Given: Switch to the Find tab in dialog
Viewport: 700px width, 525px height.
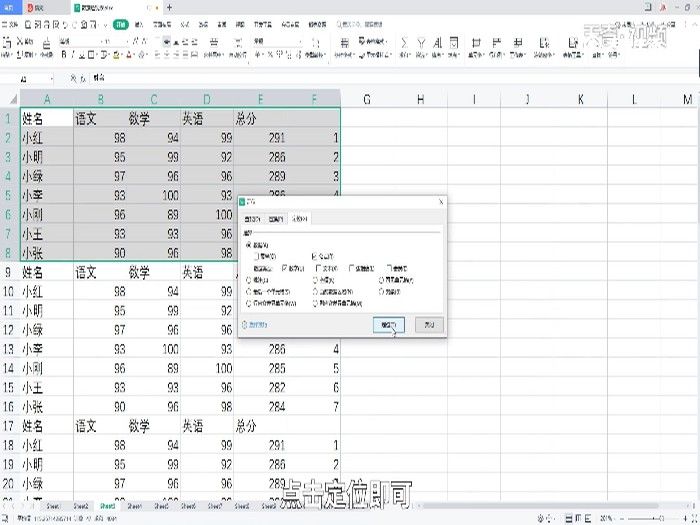Looking at the screenshot, I should click(x=252, y=219).
